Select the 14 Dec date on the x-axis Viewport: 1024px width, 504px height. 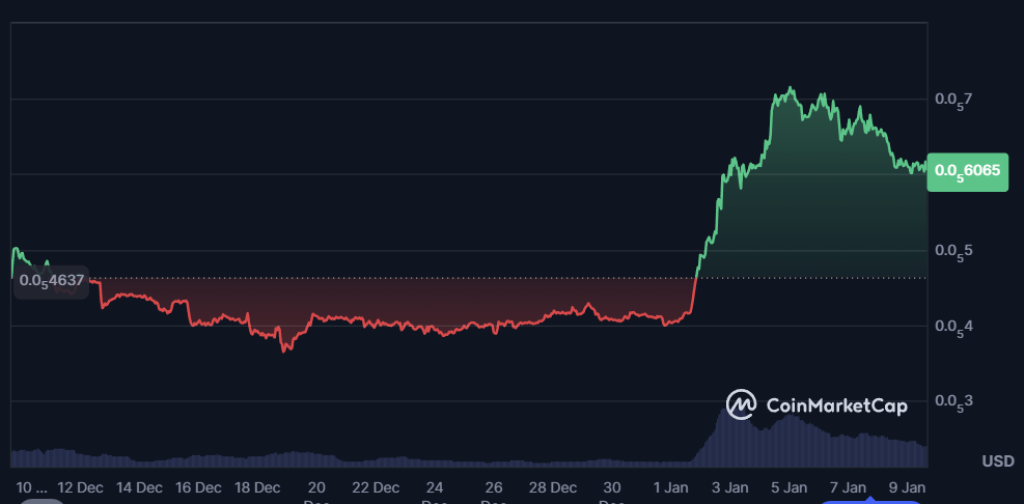[139, 487]
